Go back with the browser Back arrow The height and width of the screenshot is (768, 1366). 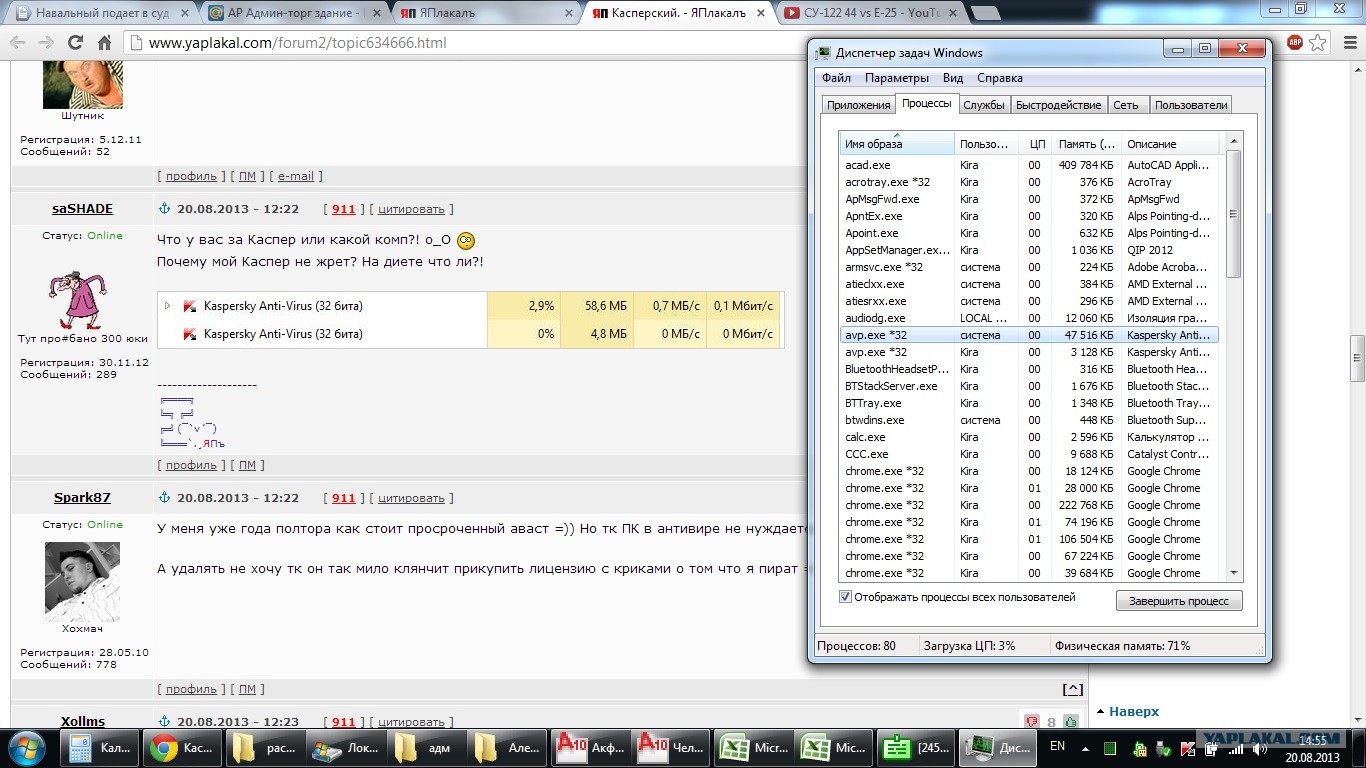pyautogui.click(x=18, y=43)
